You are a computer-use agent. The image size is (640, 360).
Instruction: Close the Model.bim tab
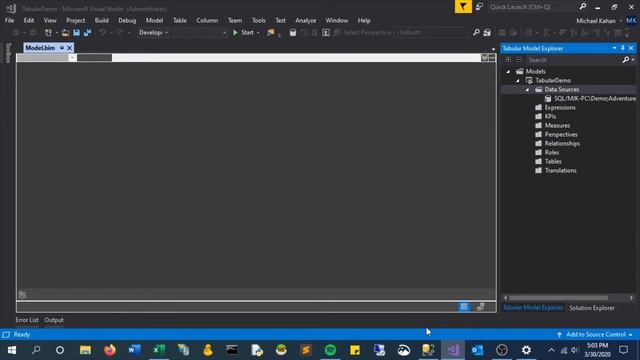pos(69,48)
